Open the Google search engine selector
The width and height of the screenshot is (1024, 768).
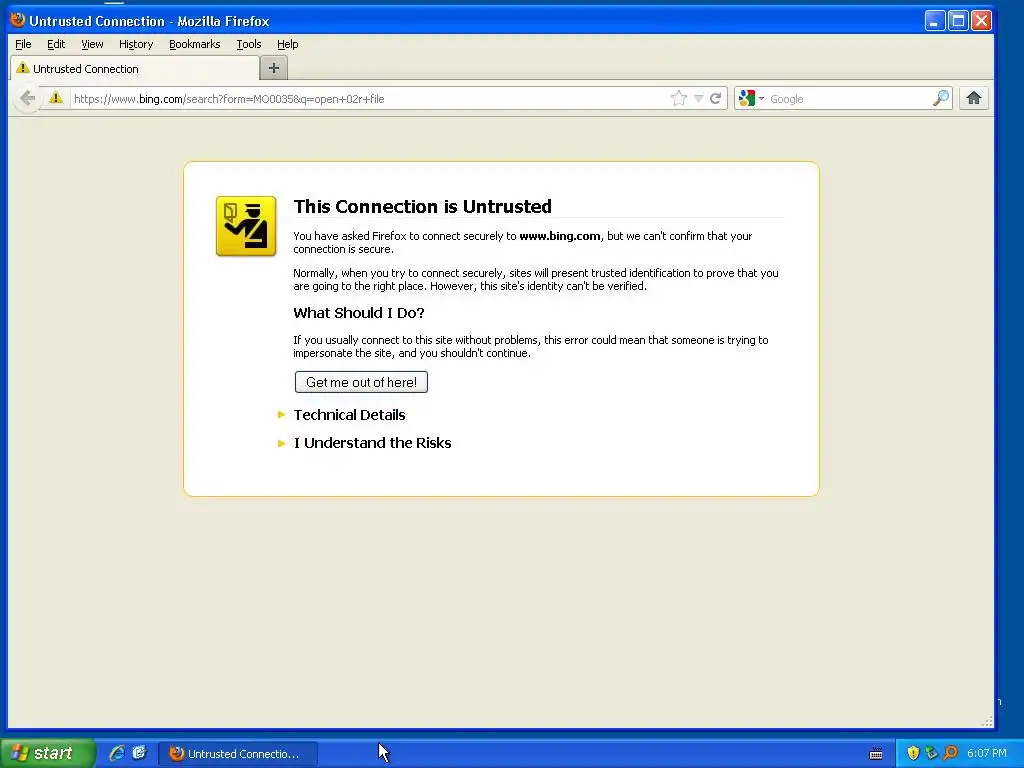coord(751,99)
